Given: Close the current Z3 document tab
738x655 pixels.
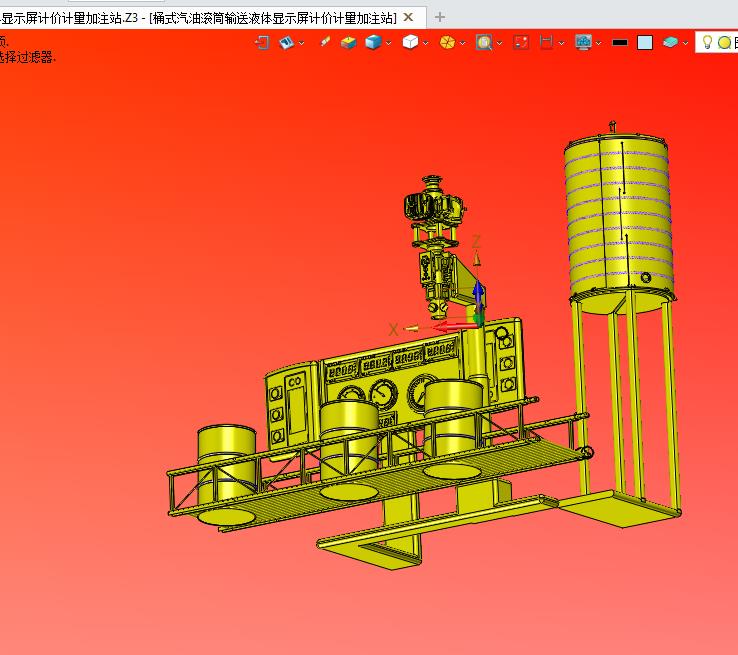Looking at the screenshot, I should coord(409,17).
